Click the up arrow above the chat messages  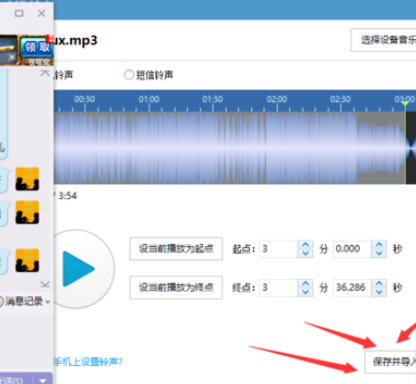[x=45, y=73]
